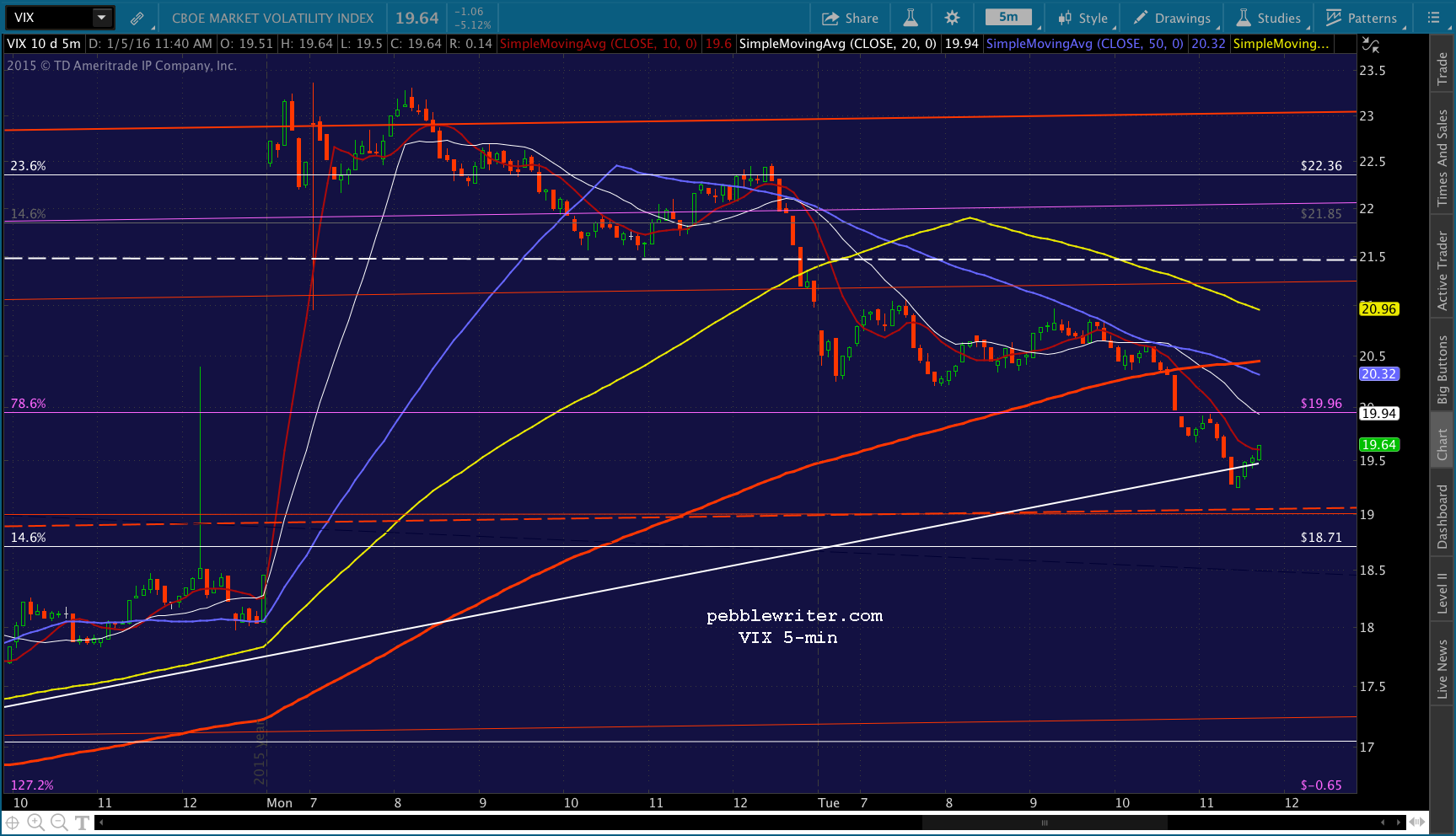Click the collapse arrows icon below the list menu

click(1371, 46)
